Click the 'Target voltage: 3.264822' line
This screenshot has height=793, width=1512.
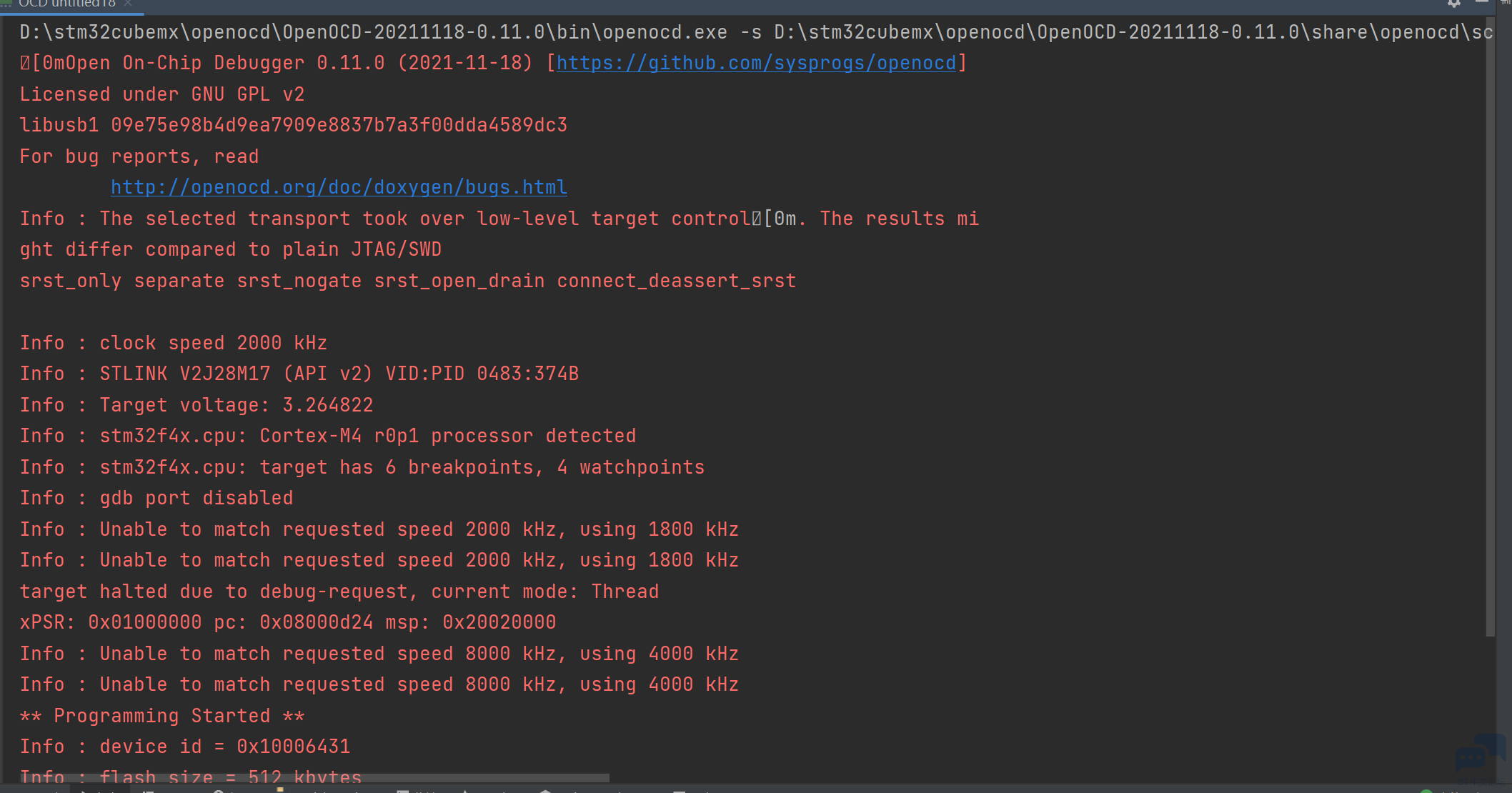197,405
